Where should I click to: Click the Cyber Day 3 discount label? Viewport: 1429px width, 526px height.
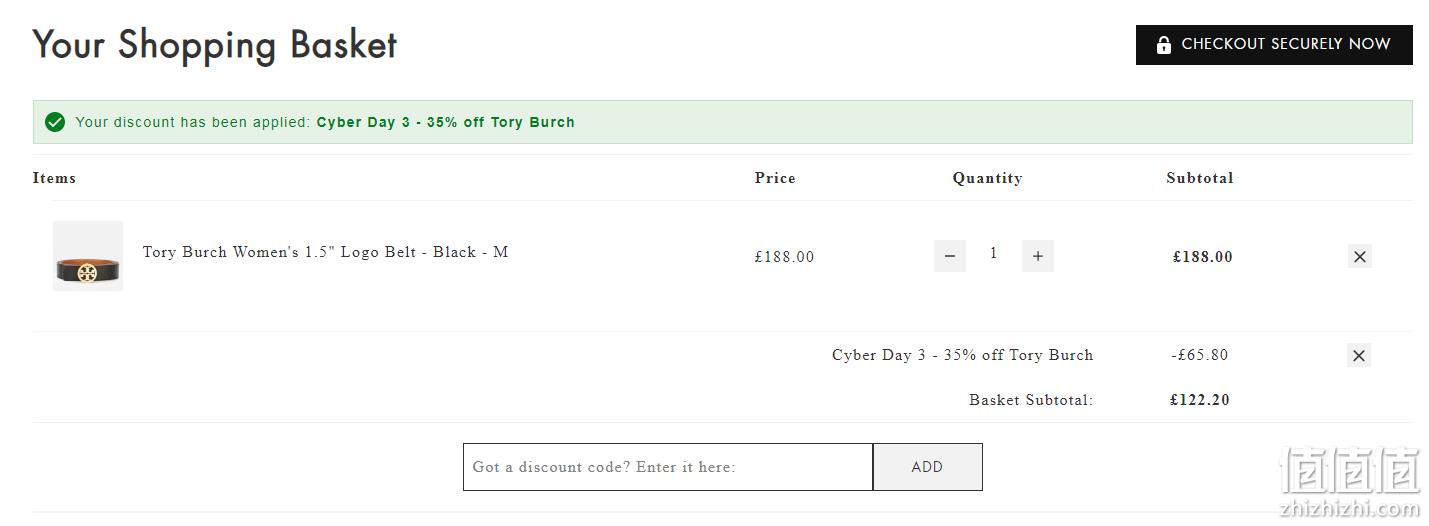tap(962, 355)
